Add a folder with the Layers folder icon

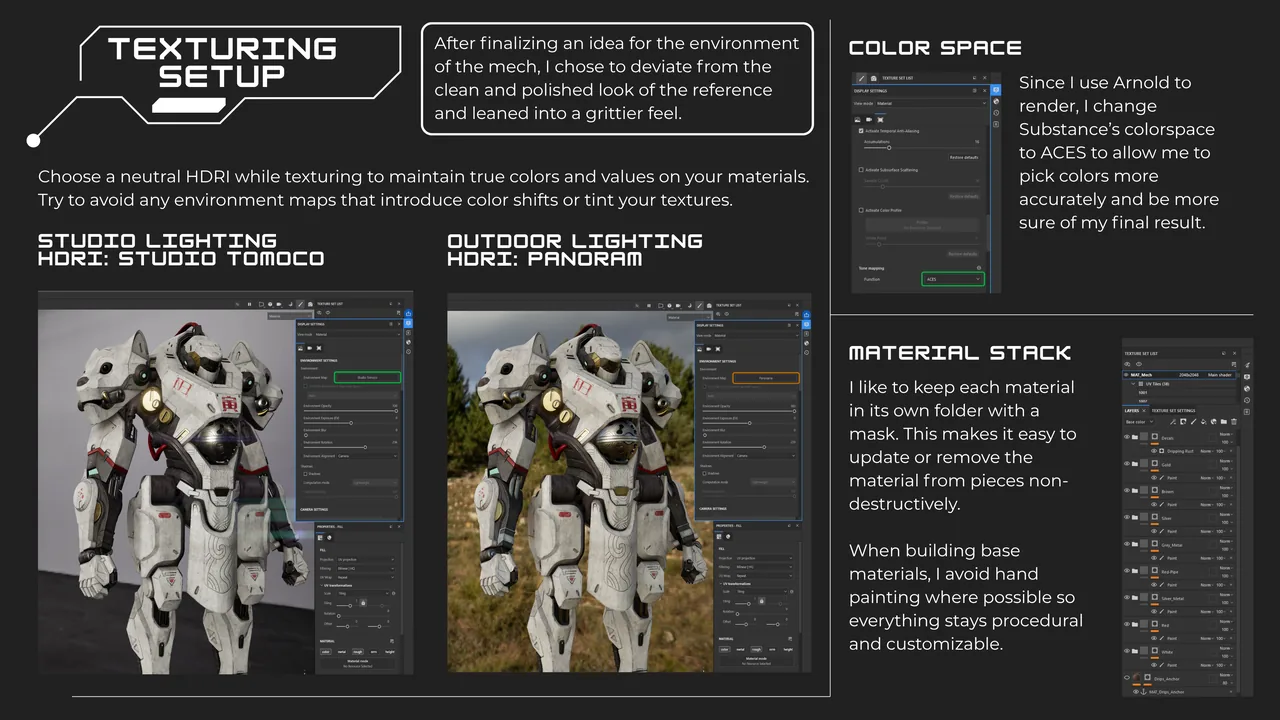coord(1224,422)
